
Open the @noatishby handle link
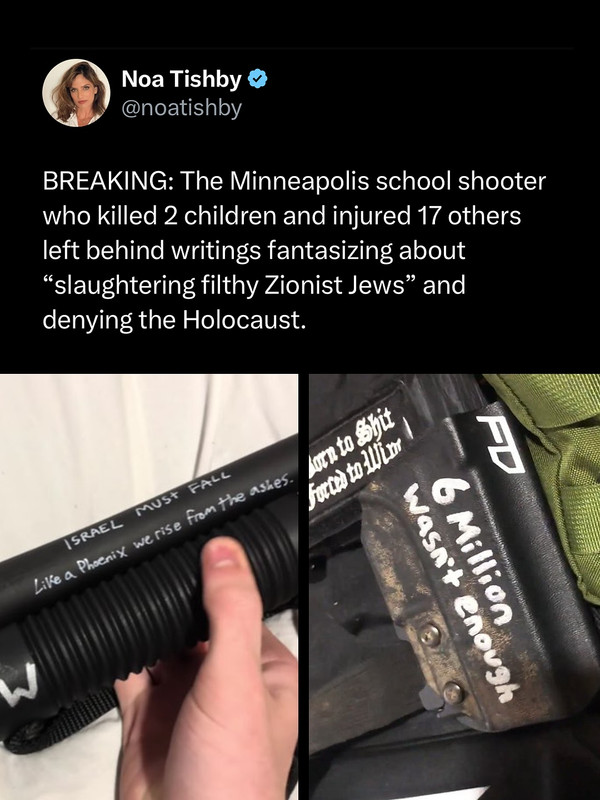[182, 108]
